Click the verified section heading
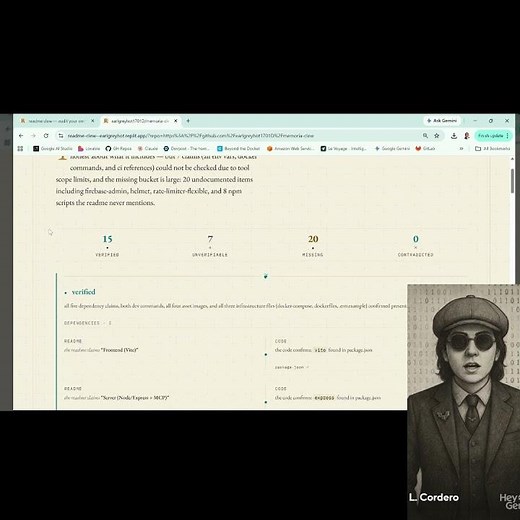The image size is (520, 520). point(84,292)
